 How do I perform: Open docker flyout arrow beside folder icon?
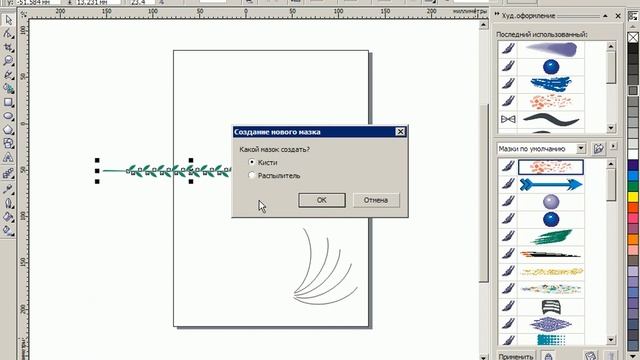point(613,146)
